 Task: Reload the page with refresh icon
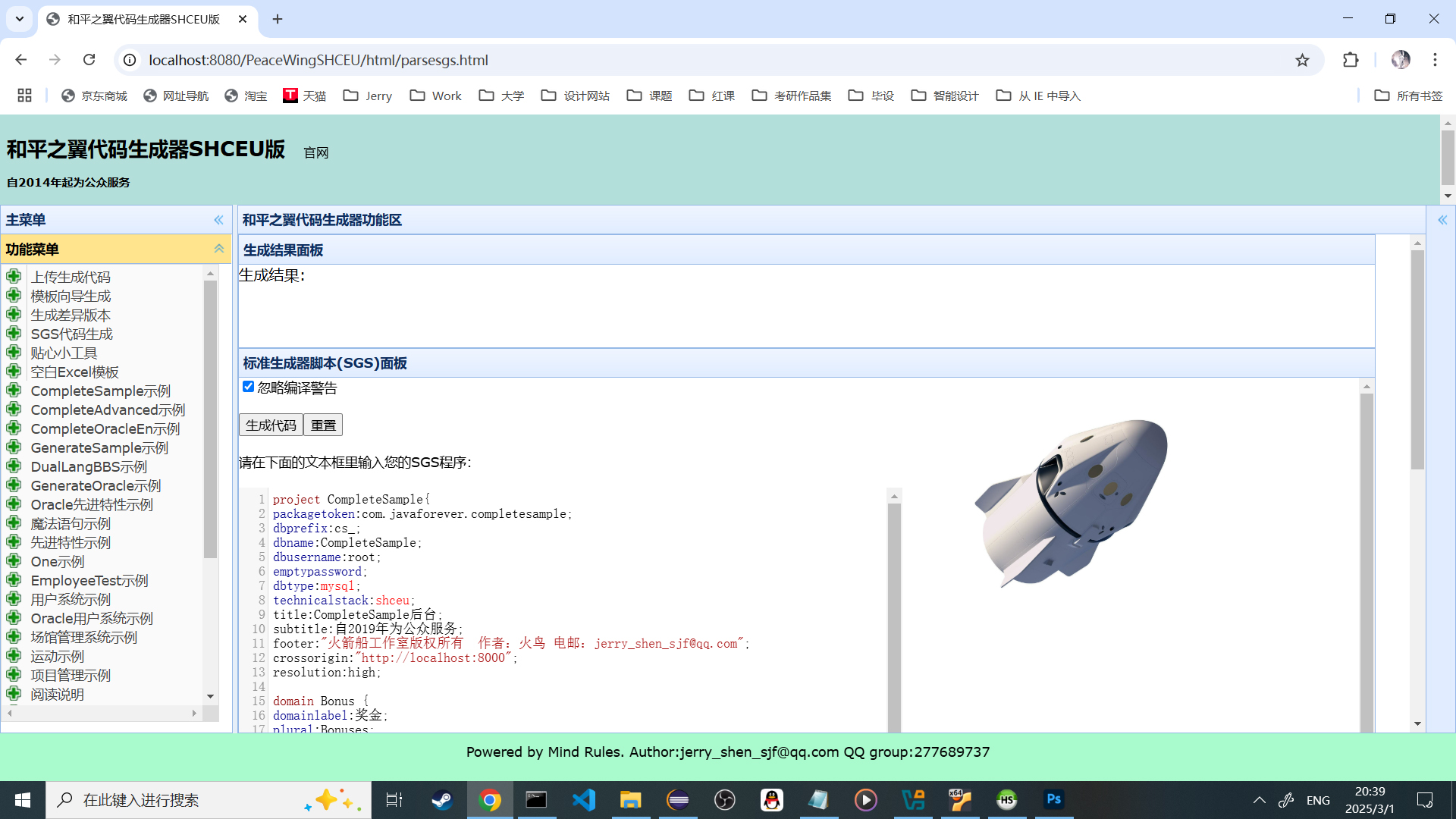coord(89,60)
